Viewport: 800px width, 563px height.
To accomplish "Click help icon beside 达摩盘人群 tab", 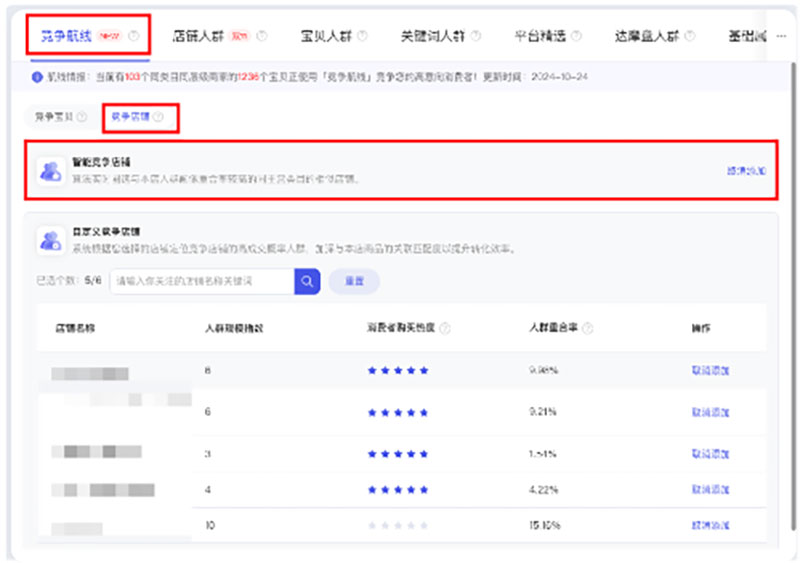I will coord(690,36).
